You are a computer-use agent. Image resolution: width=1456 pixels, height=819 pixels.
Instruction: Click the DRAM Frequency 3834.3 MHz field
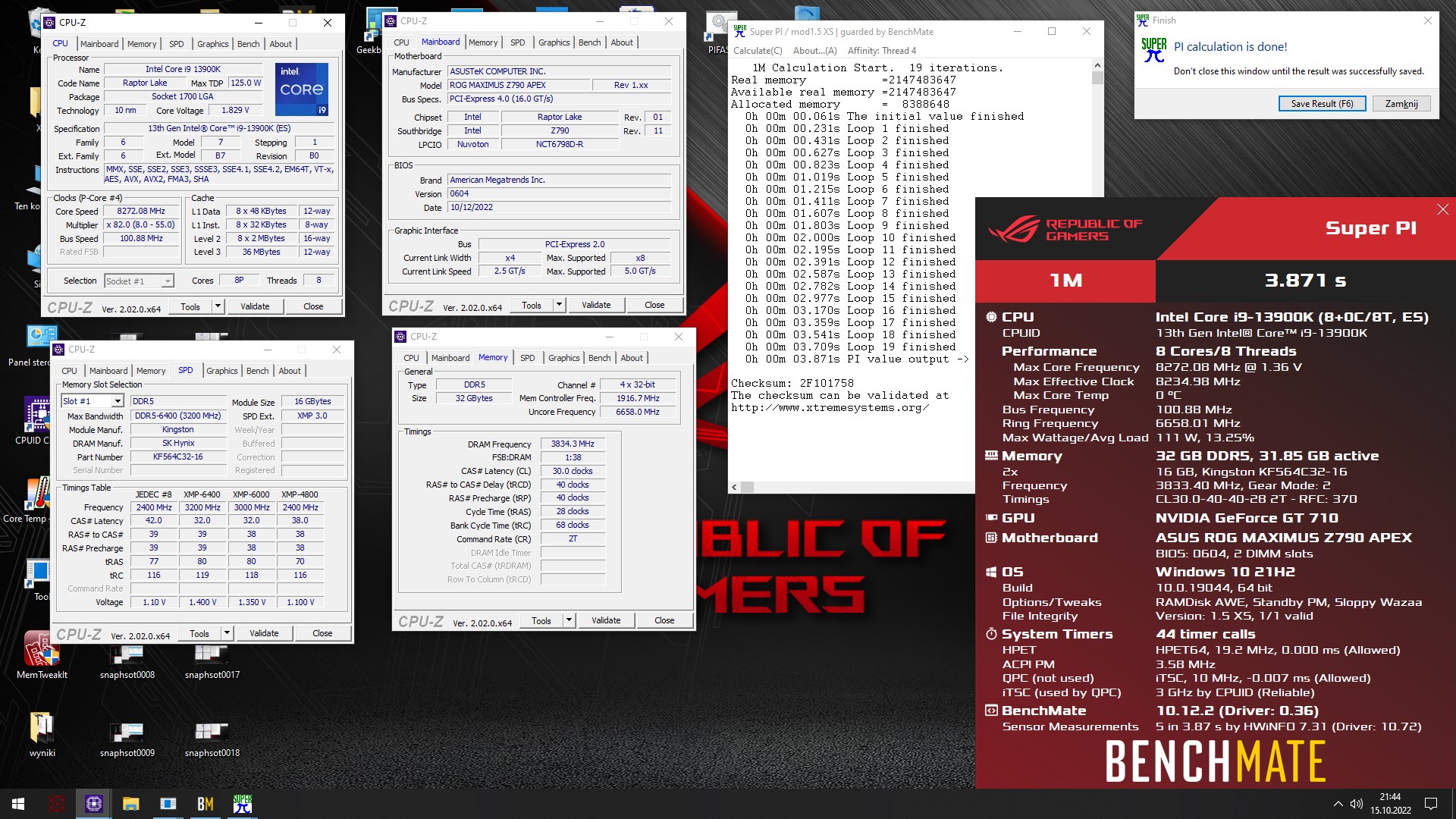[573, 444]
